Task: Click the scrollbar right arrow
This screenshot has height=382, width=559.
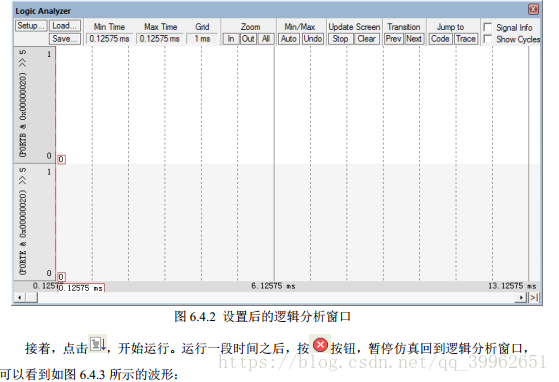Action: click(521, 297)
